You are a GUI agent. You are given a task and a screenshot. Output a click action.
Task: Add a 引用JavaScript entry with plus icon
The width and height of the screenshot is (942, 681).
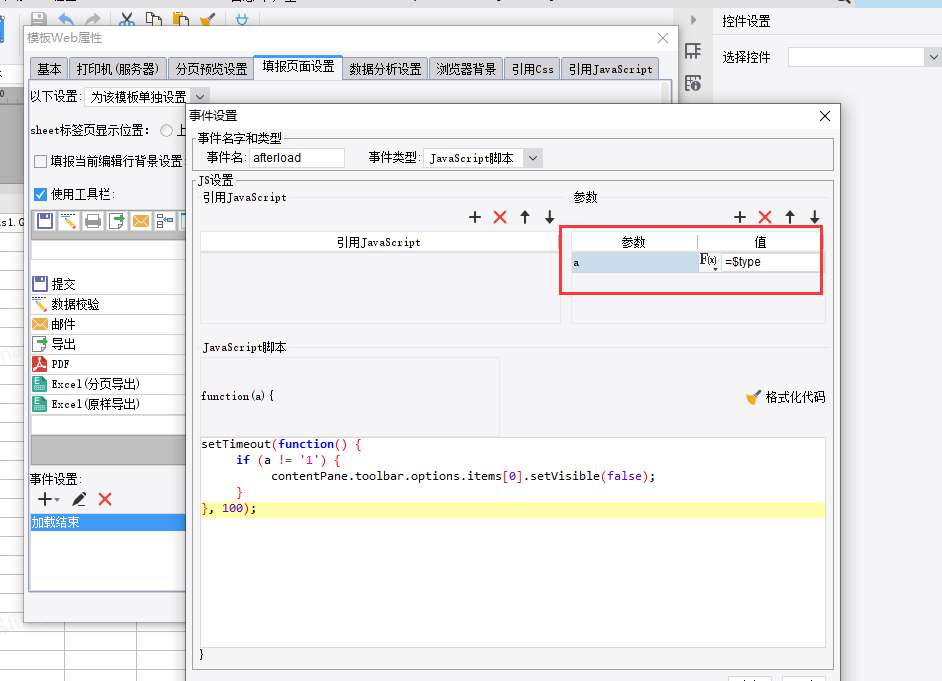[475, 217]
